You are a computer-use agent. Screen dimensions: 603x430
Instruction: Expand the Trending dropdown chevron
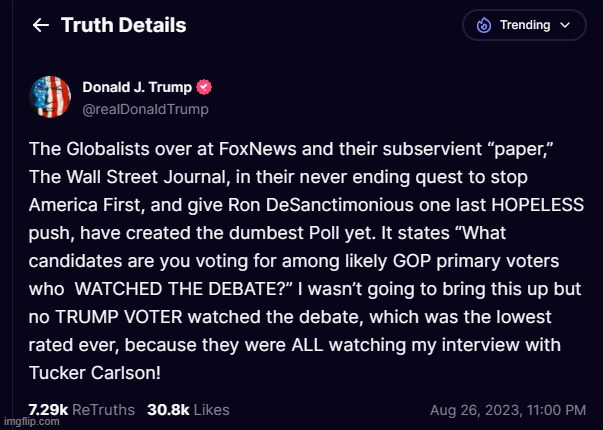coord(566,26)
